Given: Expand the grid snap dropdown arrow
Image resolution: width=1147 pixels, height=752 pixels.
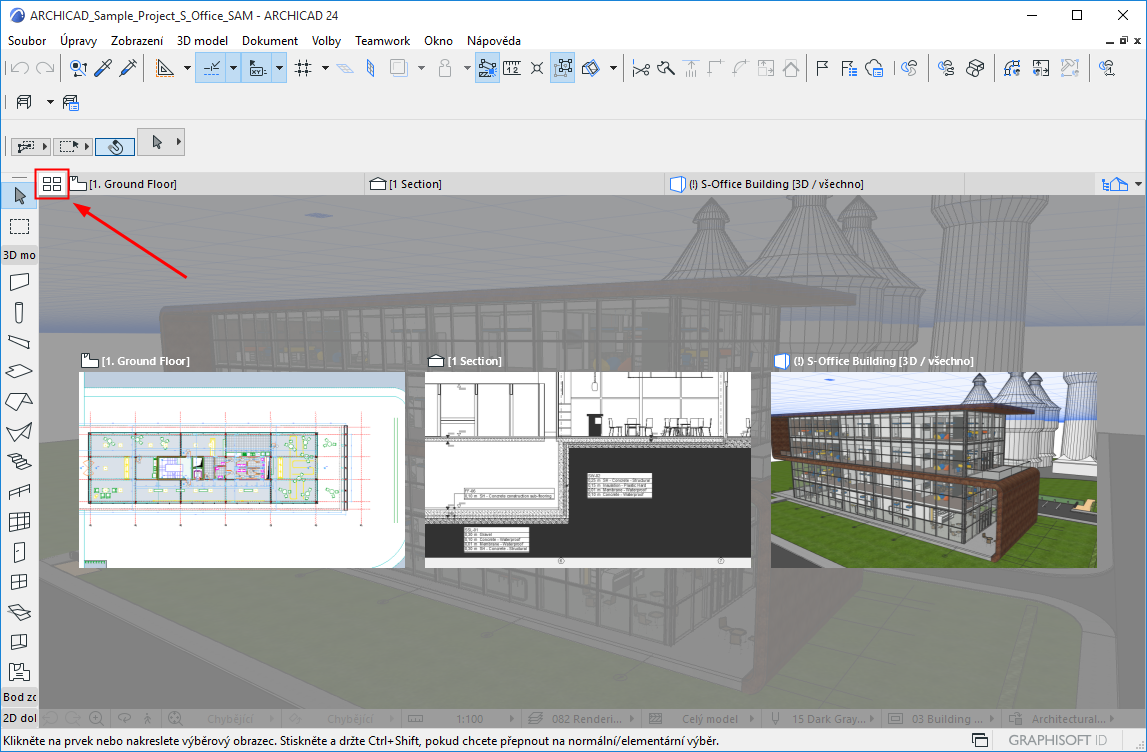Looking at the screenshot, I should click(324, 68).
